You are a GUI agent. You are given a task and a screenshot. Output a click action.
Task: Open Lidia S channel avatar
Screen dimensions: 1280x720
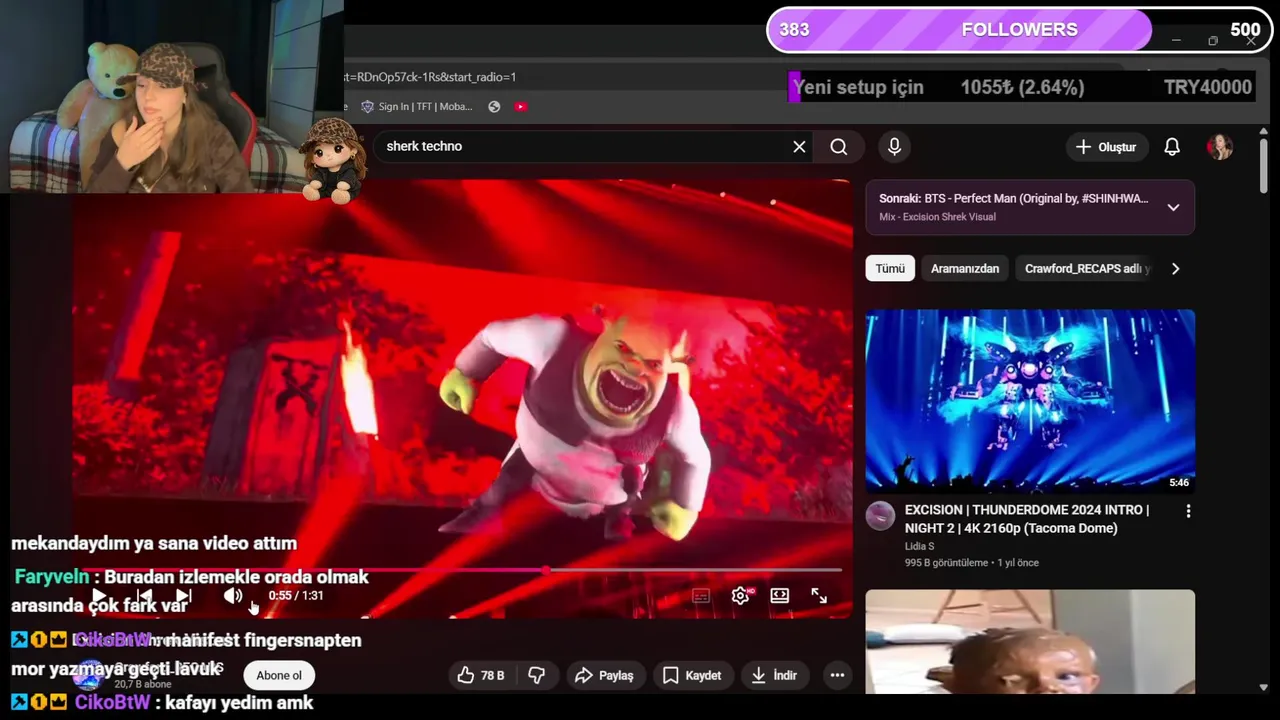(x=880, y=516)
